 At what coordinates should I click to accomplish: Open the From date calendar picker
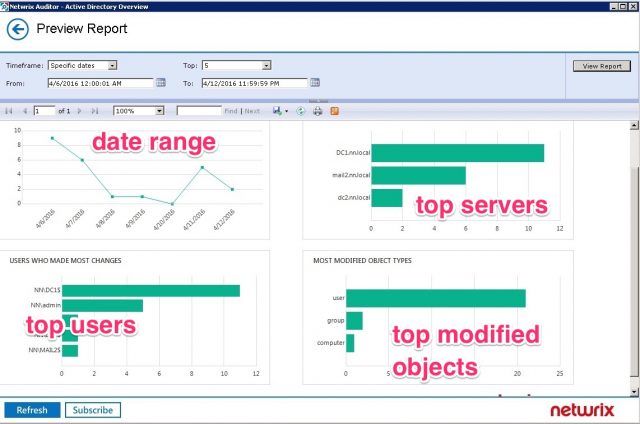pyautogui.click(x=161, y=82)
